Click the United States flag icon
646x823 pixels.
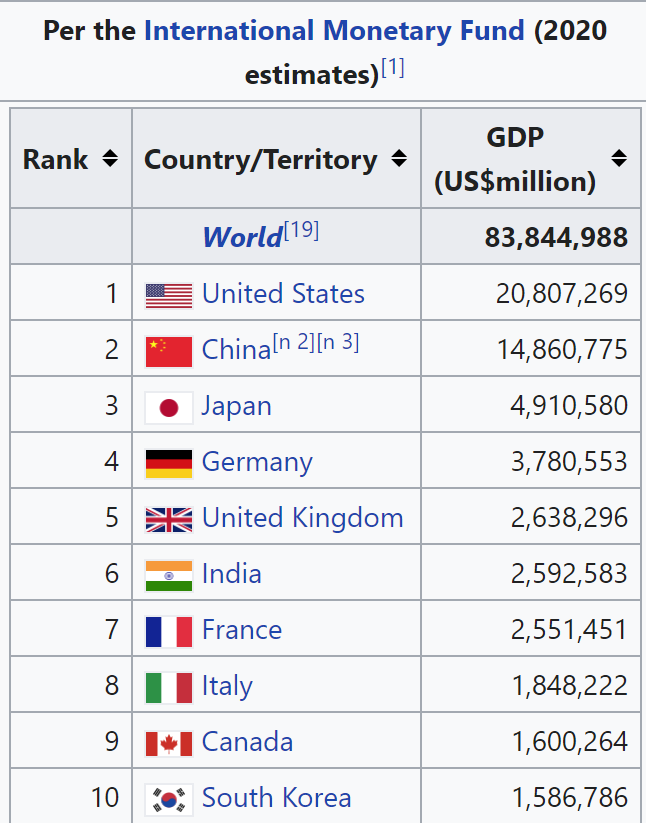pos(168,294)
